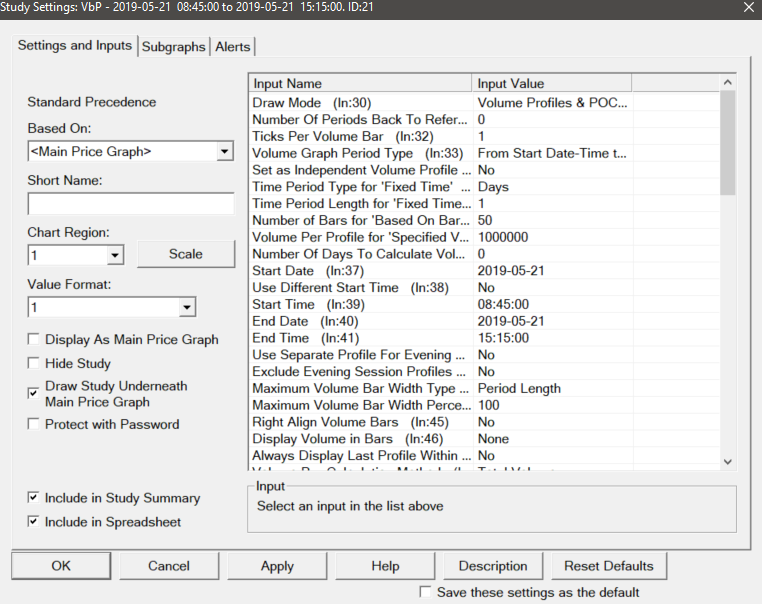
Task: Check Save these settings as the default
Action: click(426, 592)
